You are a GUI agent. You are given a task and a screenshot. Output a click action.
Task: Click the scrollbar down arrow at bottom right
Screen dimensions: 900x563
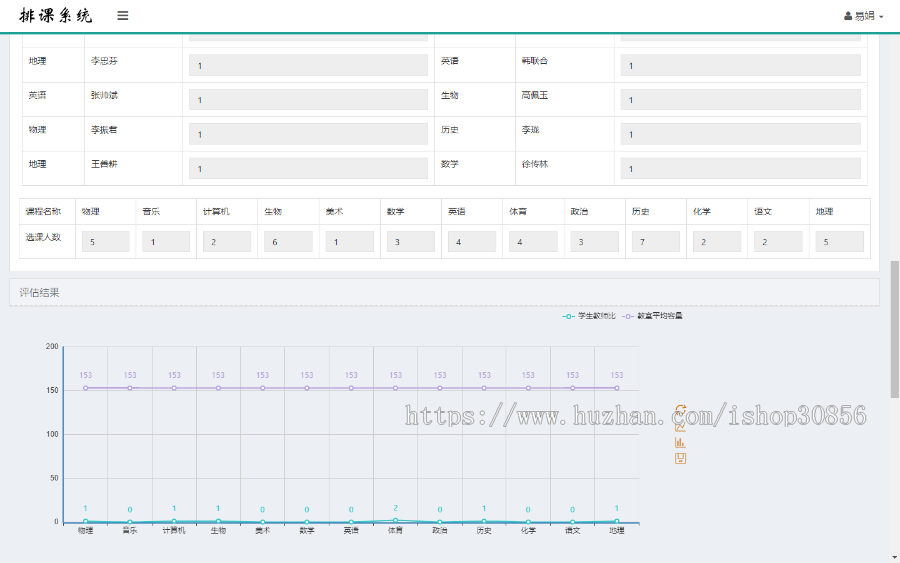pyautogui.click(x=894, y=556)
